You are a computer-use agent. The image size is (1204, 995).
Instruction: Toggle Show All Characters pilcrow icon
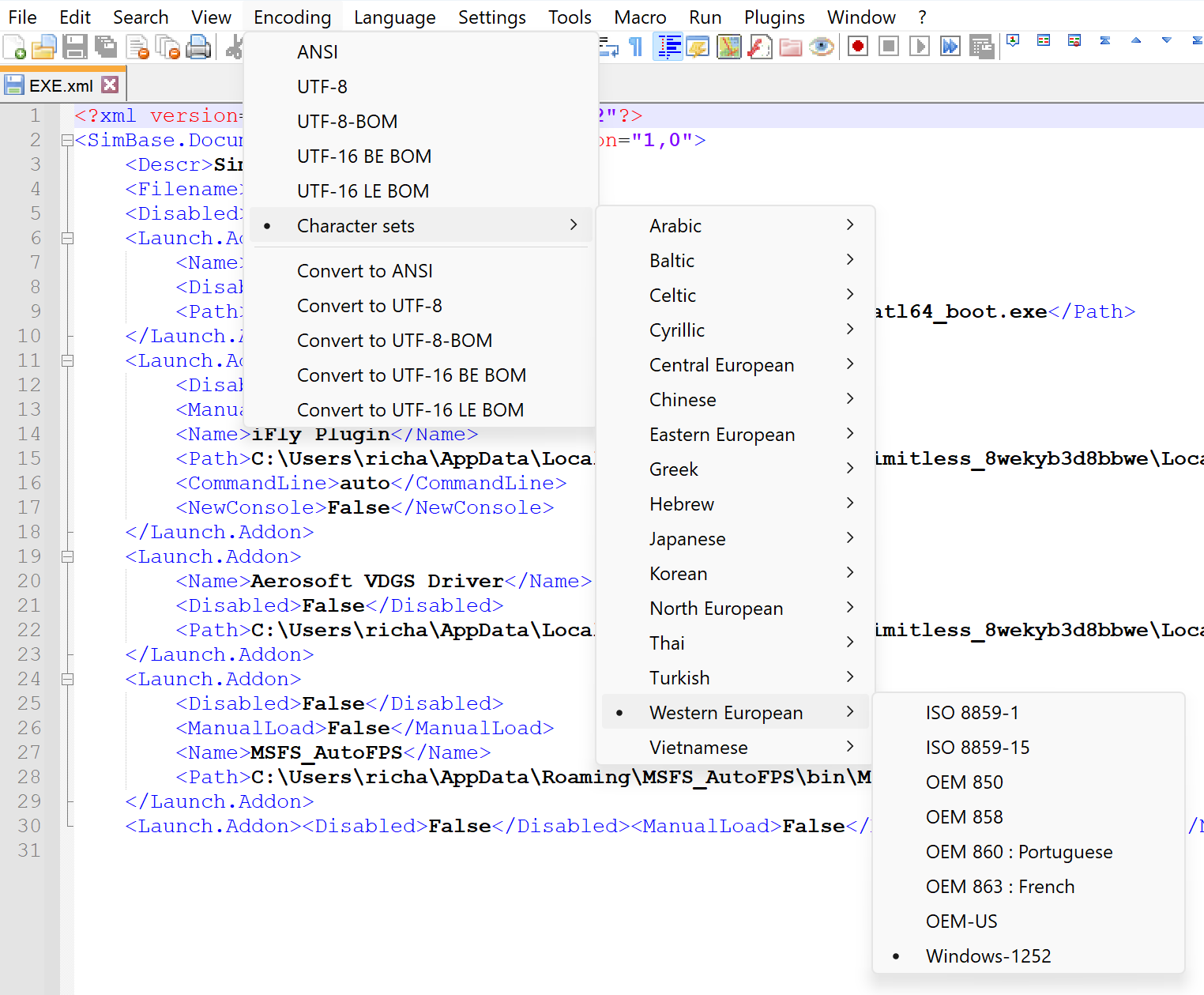tap(636, 47)
